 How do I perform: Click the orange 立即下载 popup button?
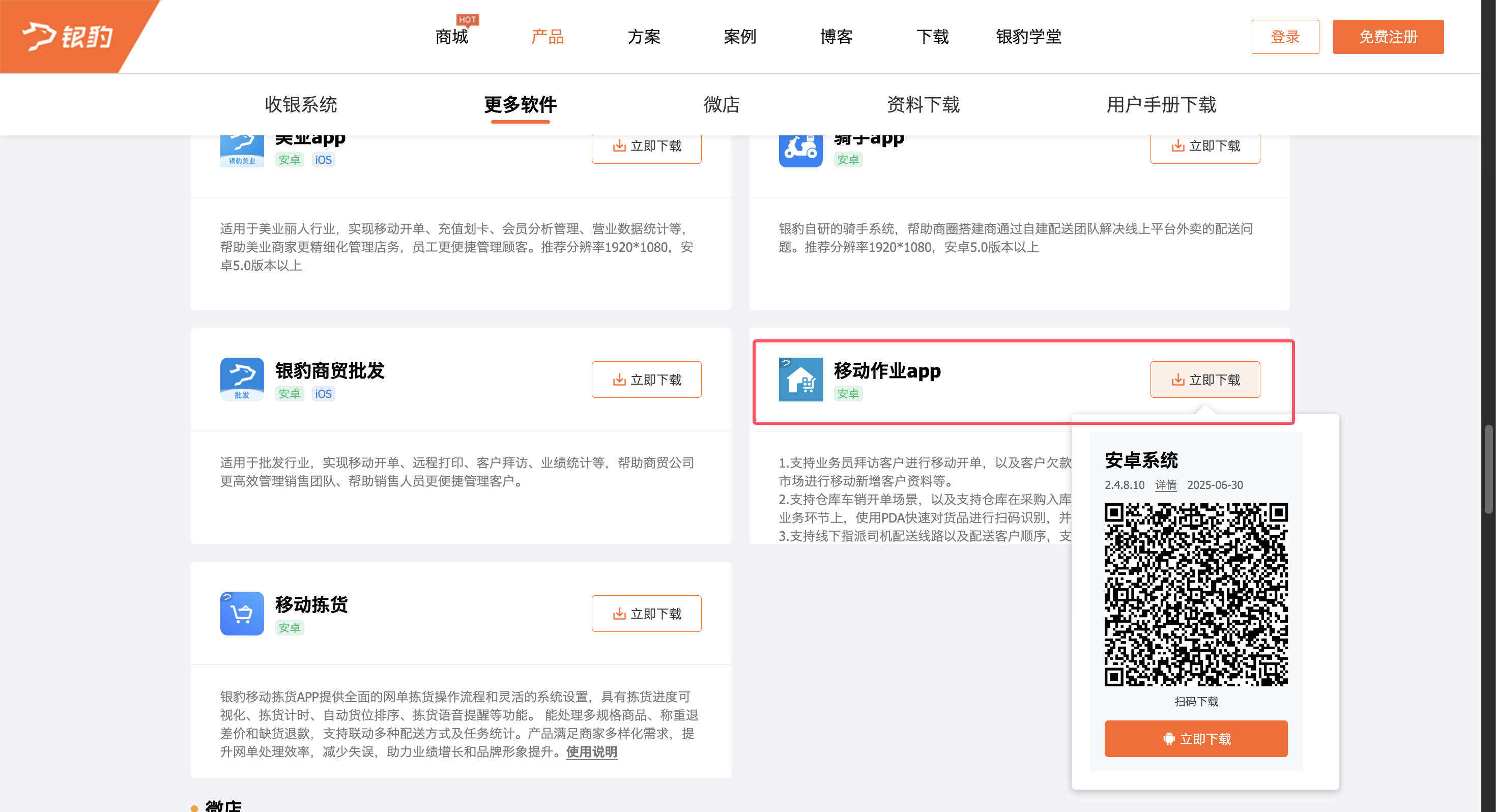(1196, 739)
